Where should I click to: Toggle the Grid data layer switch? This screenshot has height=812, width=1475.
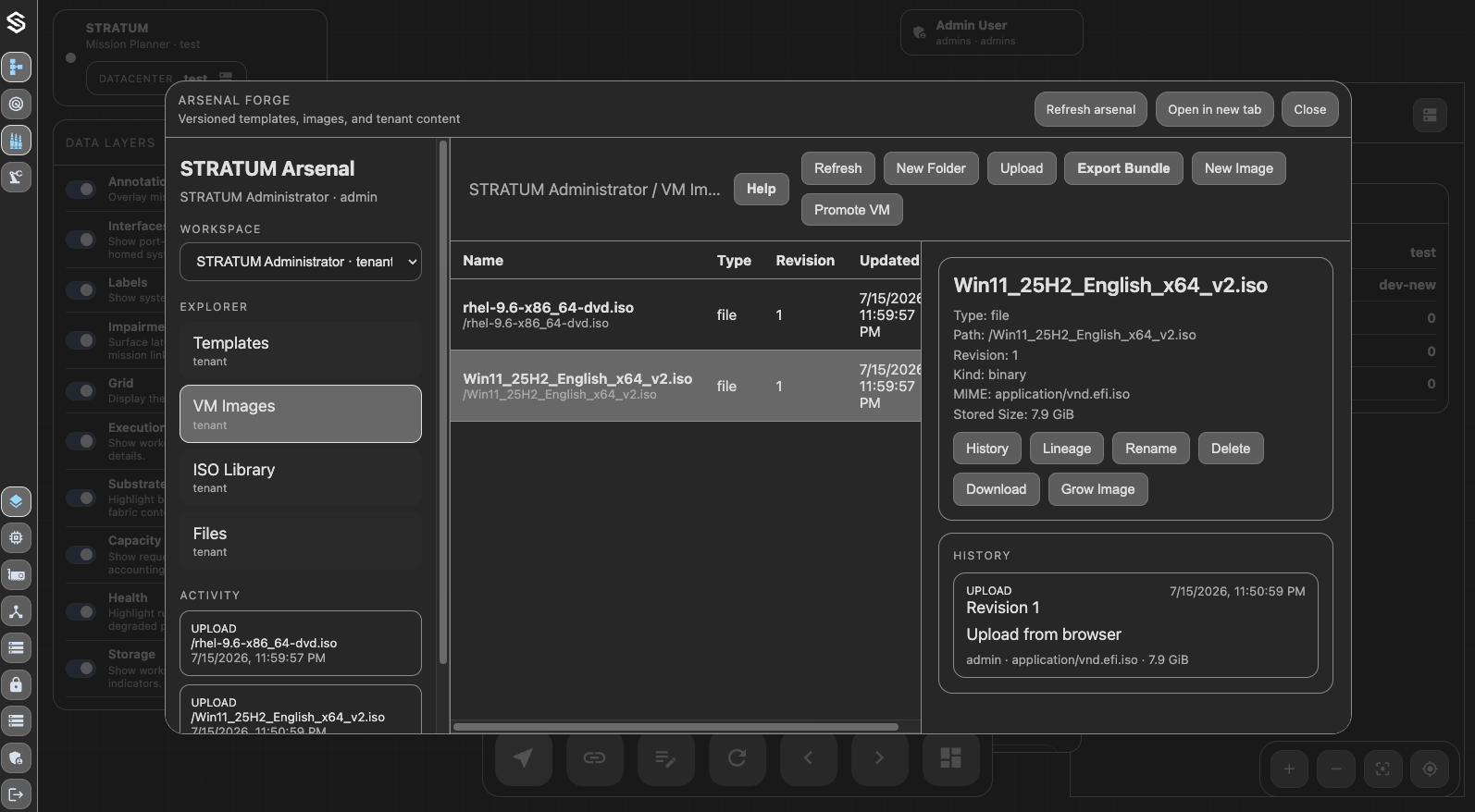coord(81,390)
